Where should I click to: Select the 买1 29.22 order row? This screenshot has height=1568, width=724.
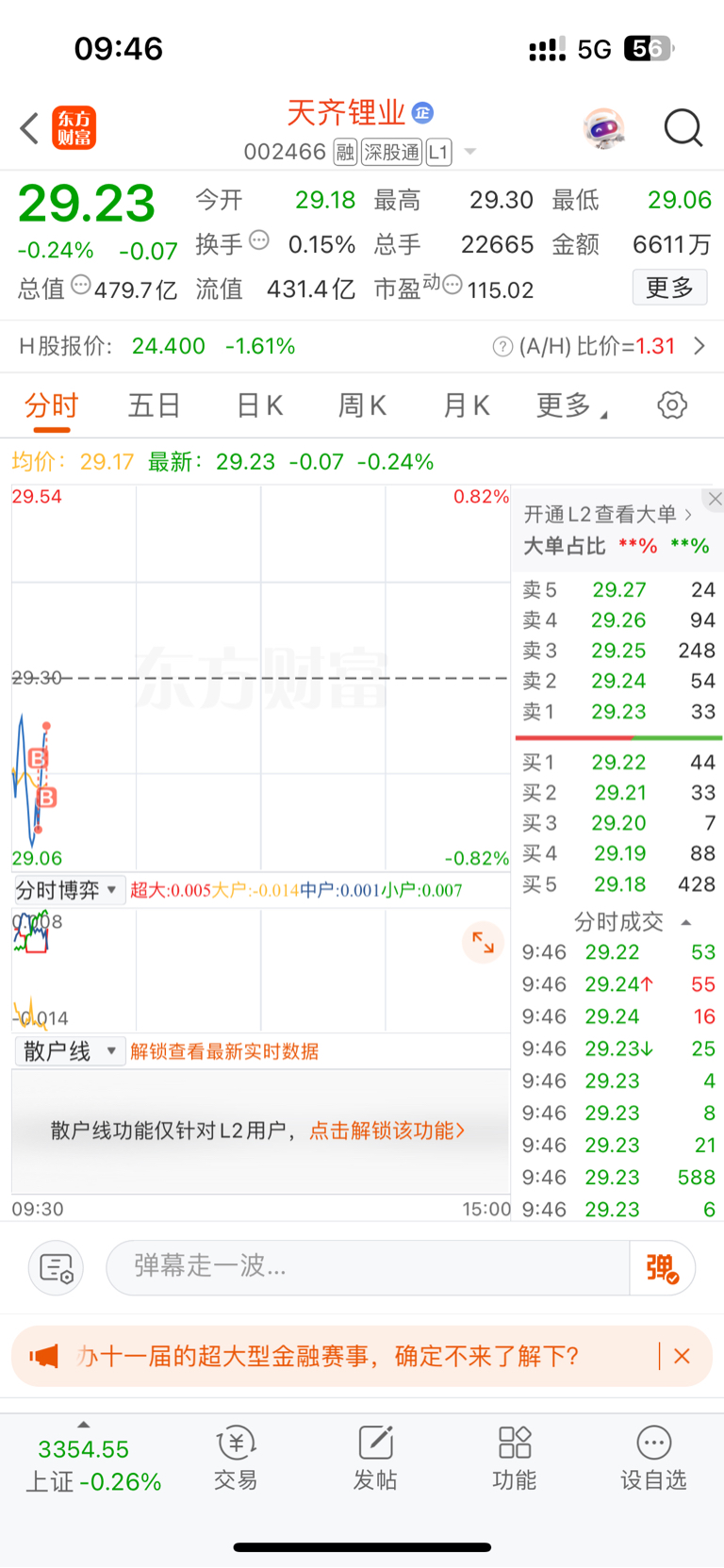(x=618, y=762)
